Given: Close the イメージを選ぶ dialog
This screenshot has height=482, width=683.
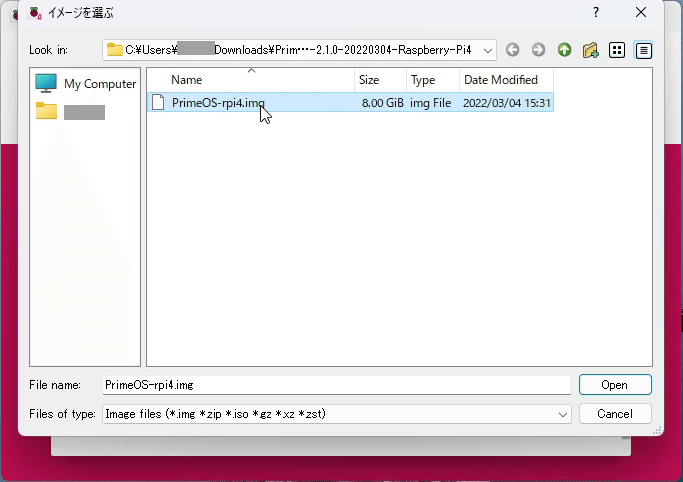Looking at the screenshot, I should [x=641, y=12].
